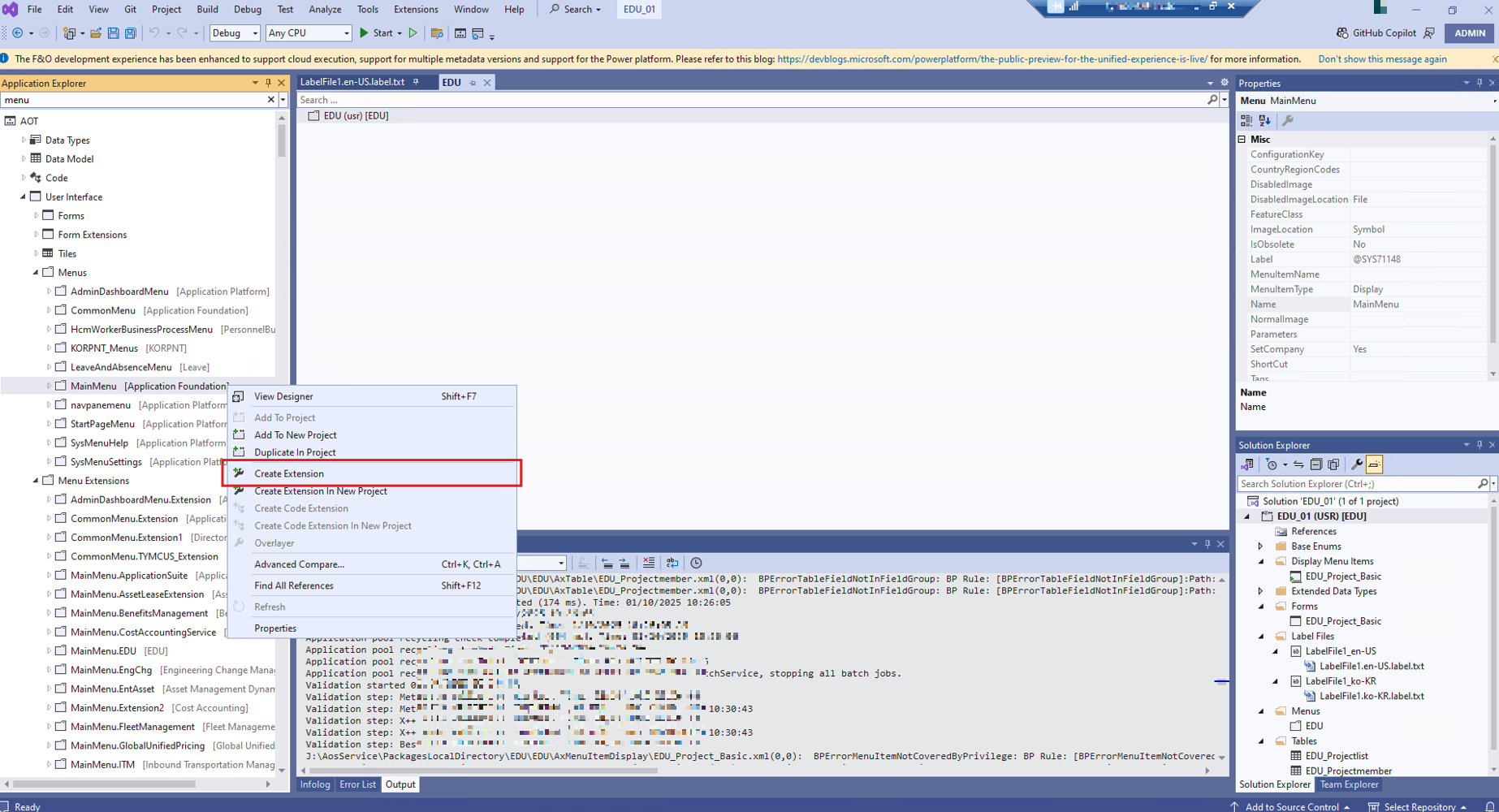Click the search magnifier in EDU designer
1499x812 pixels.
click(x=1212, y=100)
